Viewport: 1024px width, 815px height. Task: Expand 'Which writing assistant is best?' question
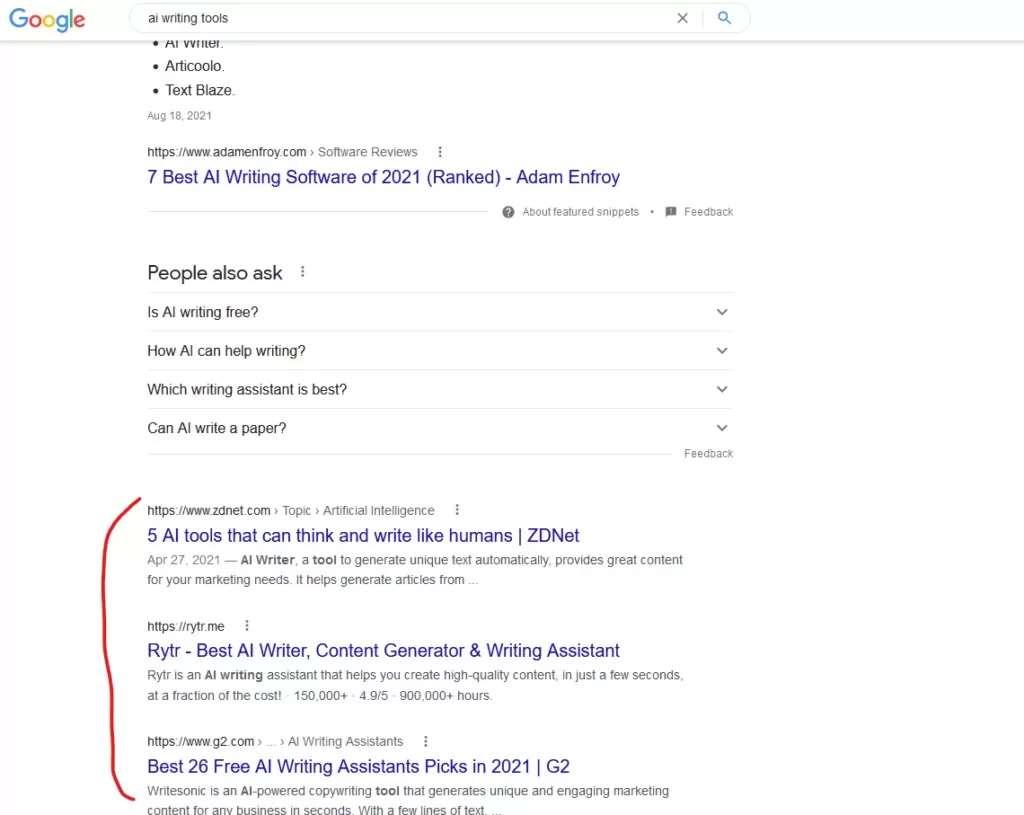pyautogui.click(x=440, y=389)
